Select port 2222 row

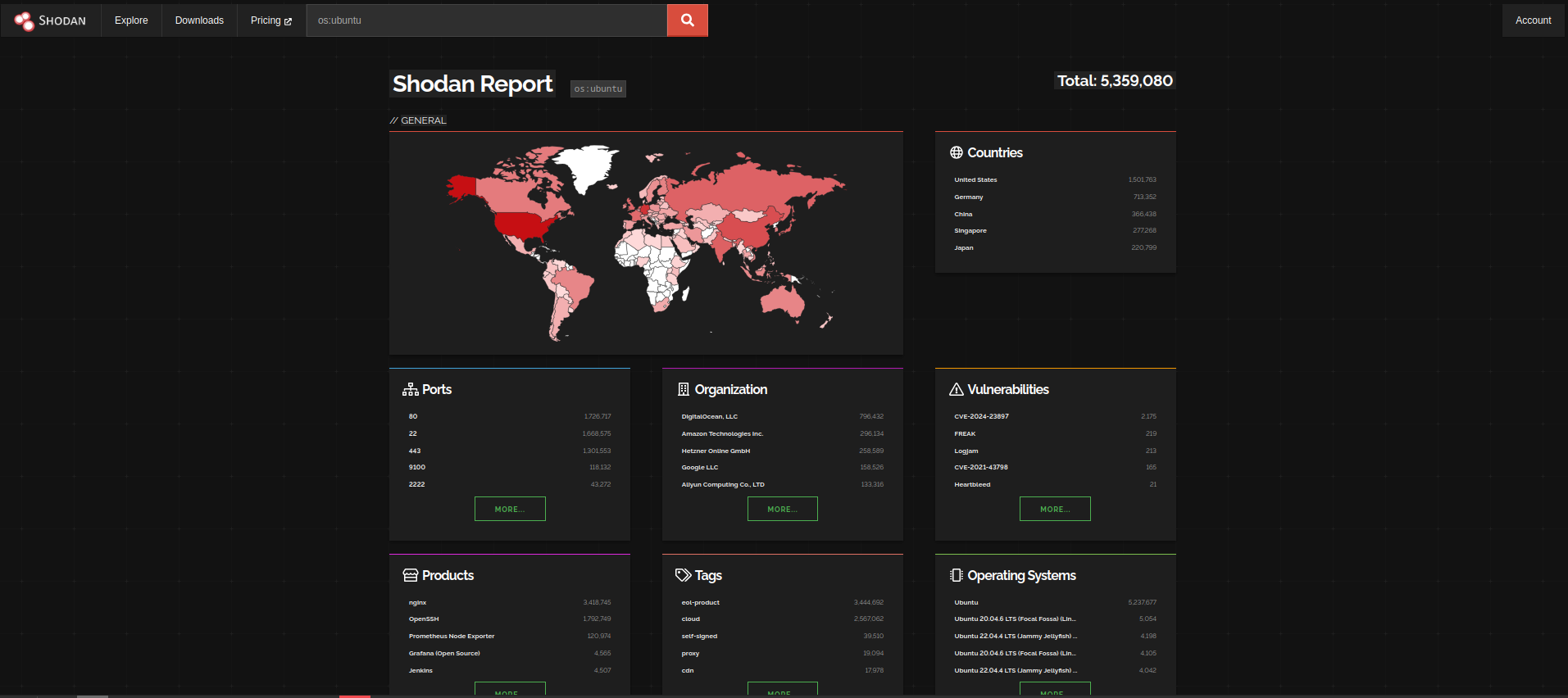(510, 484)
